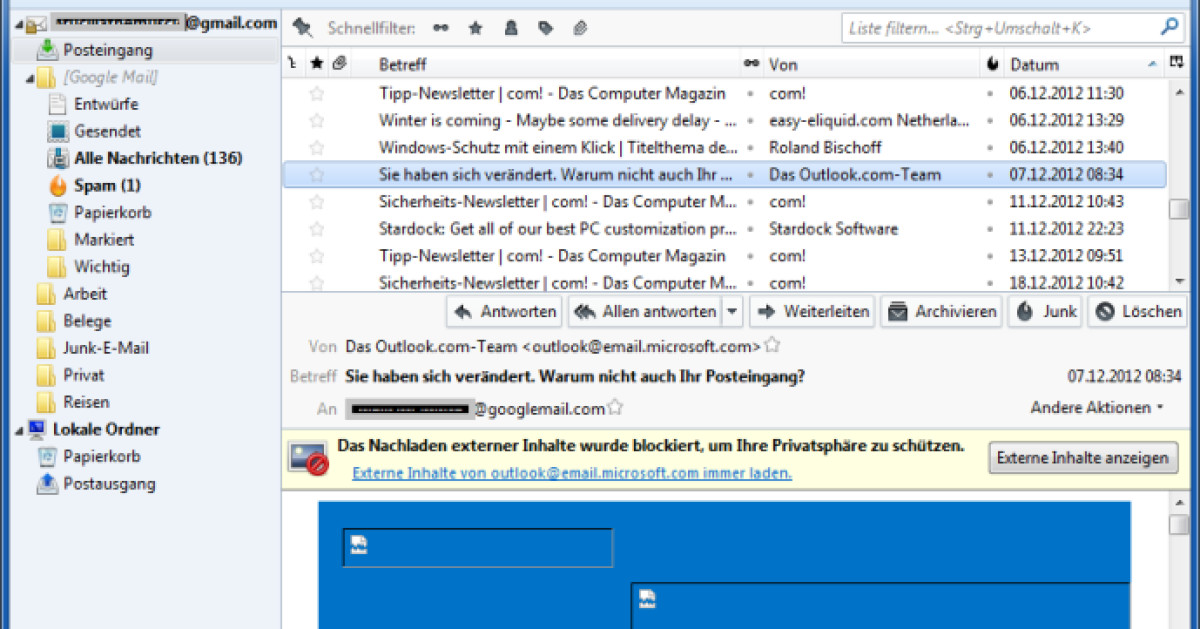Screen dimensions: 1200x629
Task: Sort by the attachment column paperclip icon
Action: pyautogui.click(x=339, y=63)
